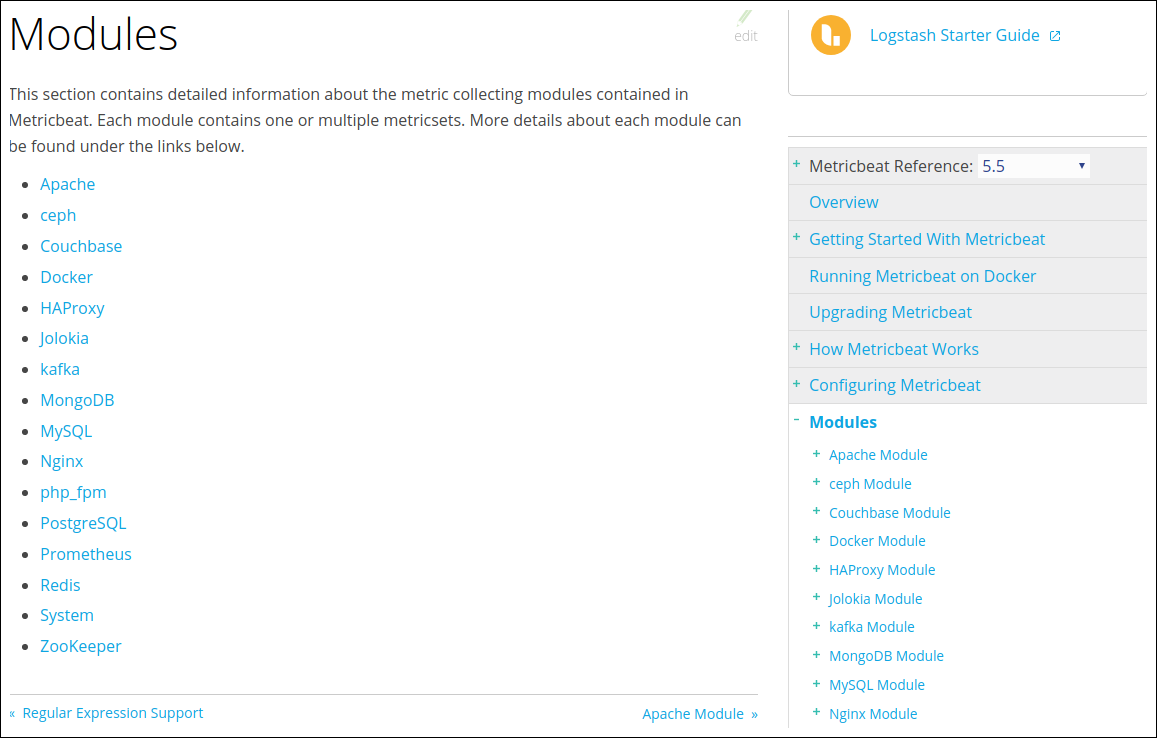Open the Redis link in modules list
Image resolution: width=1157 pixels, height=738 pixels.
(60, 585)
